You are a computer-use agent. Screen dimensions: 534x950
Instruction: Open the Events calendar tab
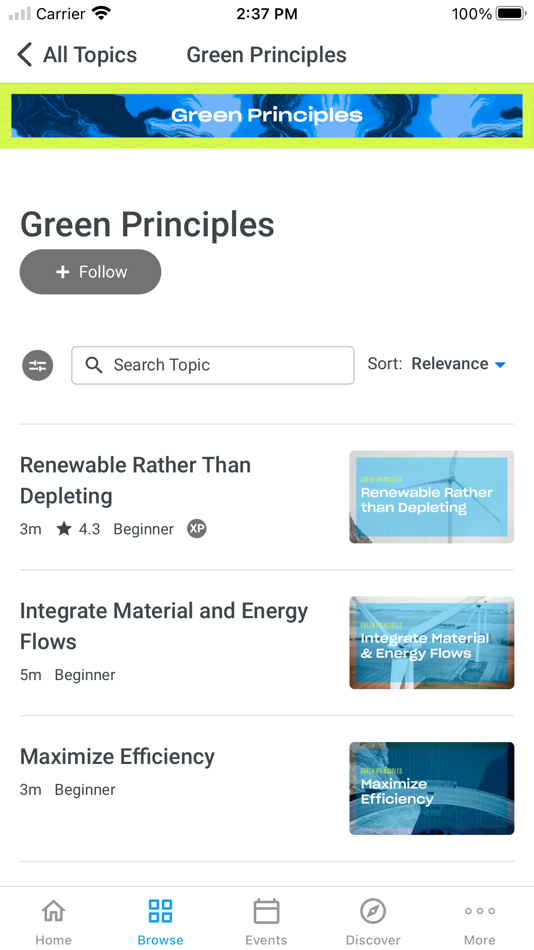tap(266, 921)
